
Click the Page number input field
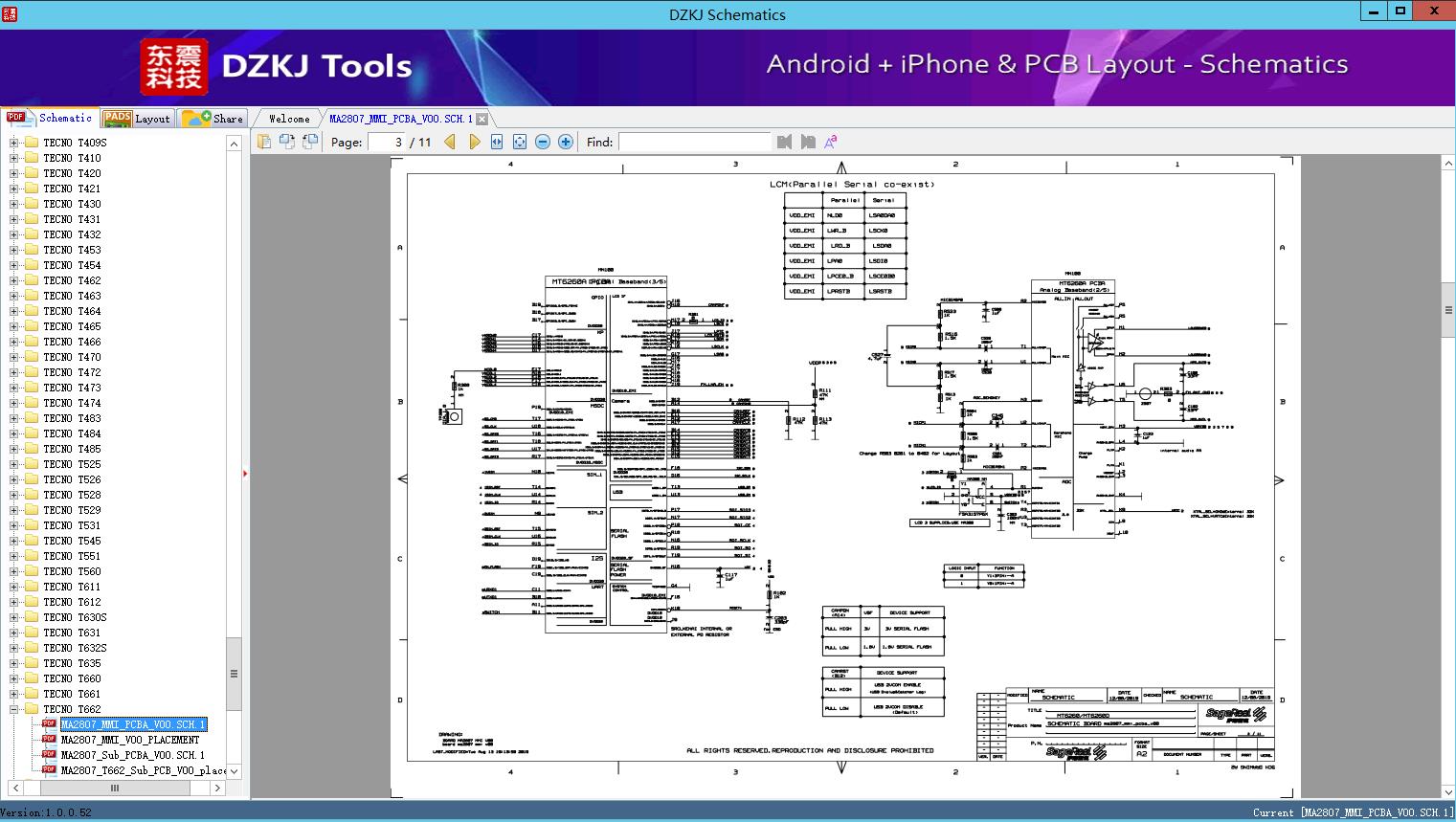[x=388, y=142]
